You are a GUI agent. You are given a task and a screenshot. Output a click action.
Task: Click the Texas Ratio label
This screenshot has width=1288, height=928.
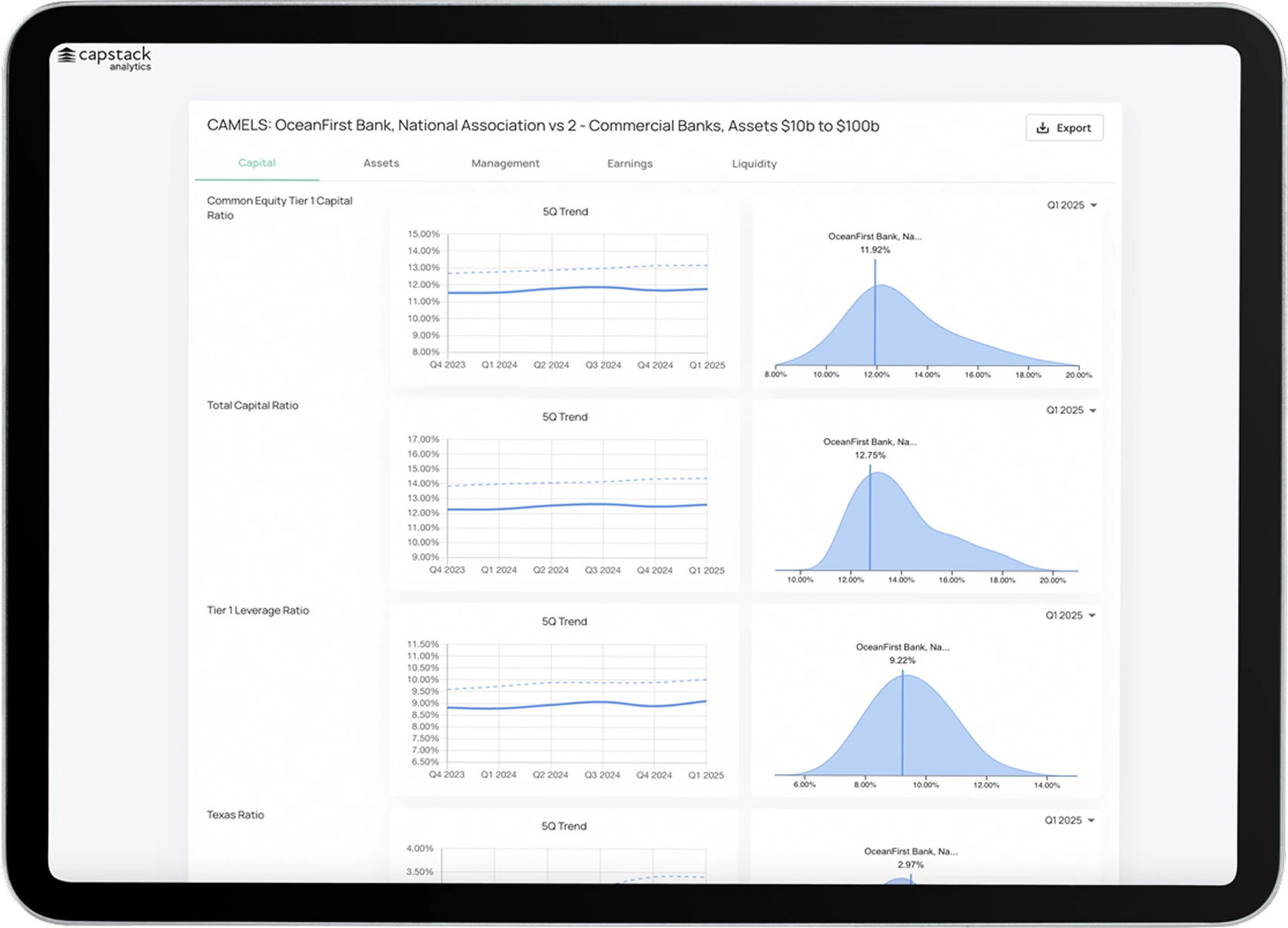(x=235, y=815)
